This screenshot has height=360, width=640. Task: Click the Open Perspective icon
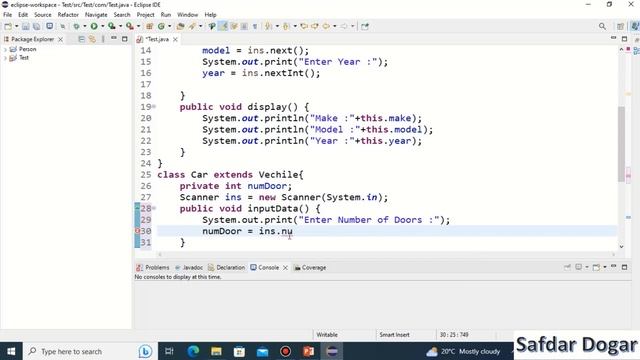click(x=620, y=26)
